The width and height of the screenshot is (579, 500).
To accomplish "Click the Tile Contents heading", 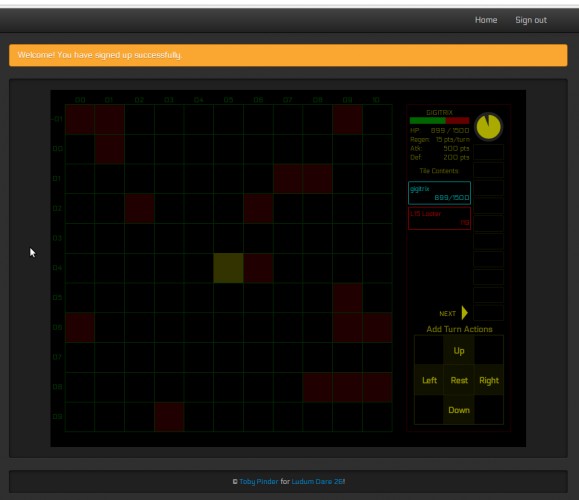I will (x=439, y=171).
